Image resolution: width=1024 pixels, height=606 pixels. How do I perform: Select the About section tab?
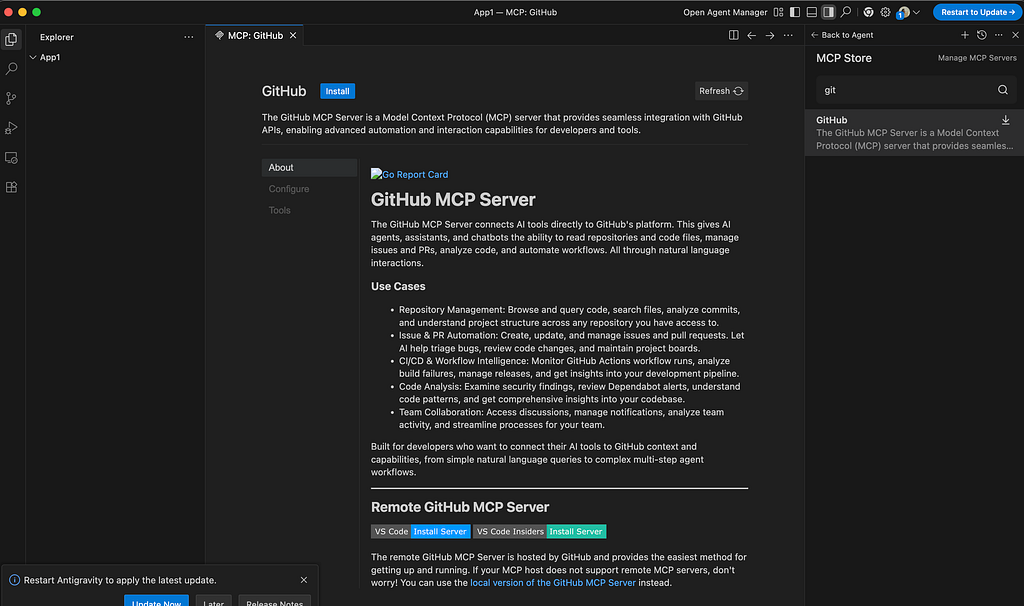(309, 168)
